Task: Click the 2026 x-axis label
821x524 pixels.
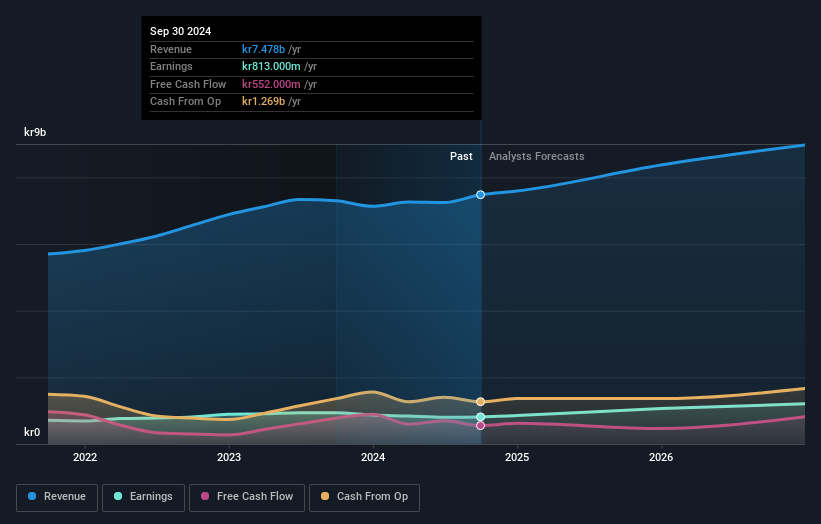Action: point(661,457)
